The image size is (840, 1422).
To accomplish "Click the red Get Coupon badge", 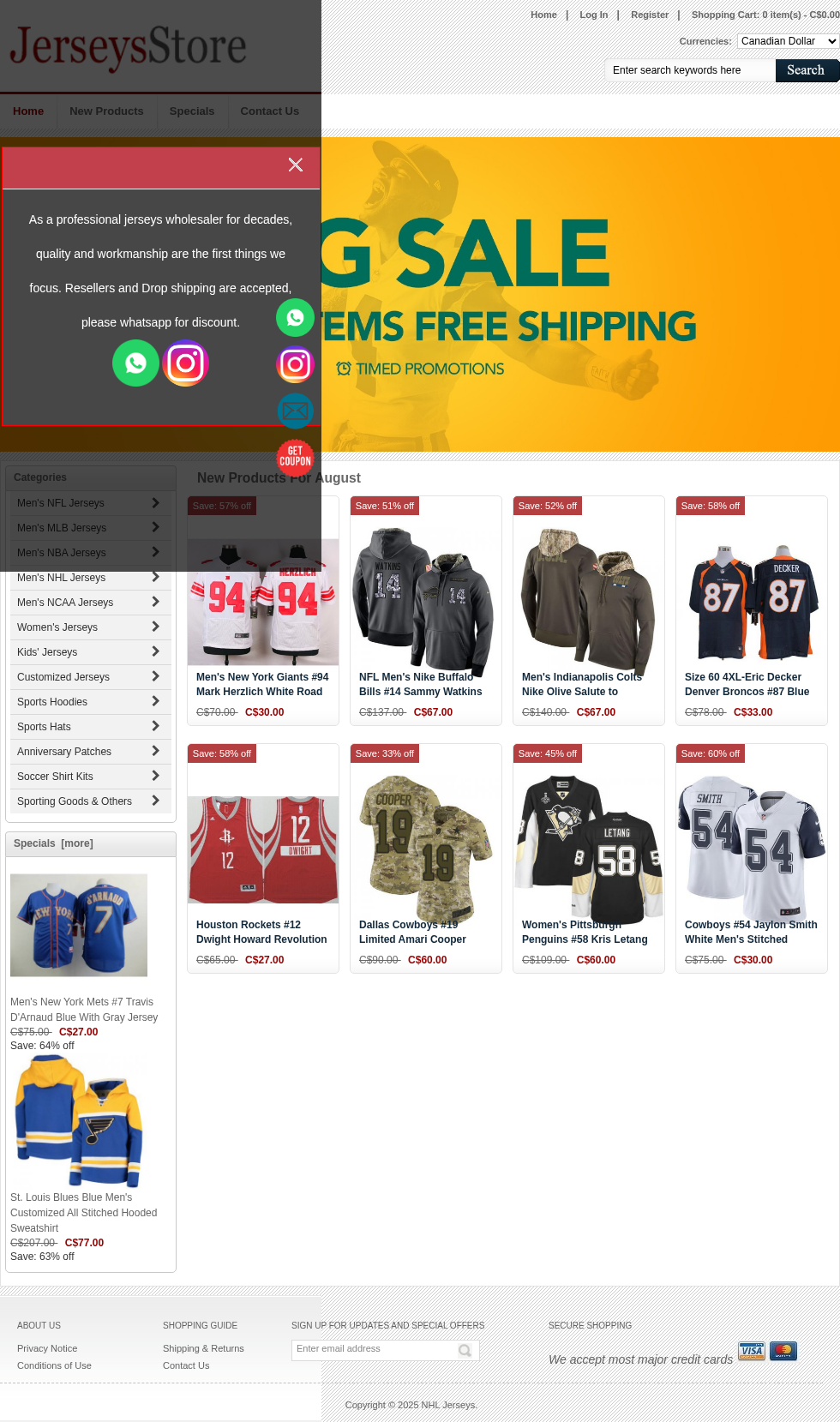I will (295, 458).
